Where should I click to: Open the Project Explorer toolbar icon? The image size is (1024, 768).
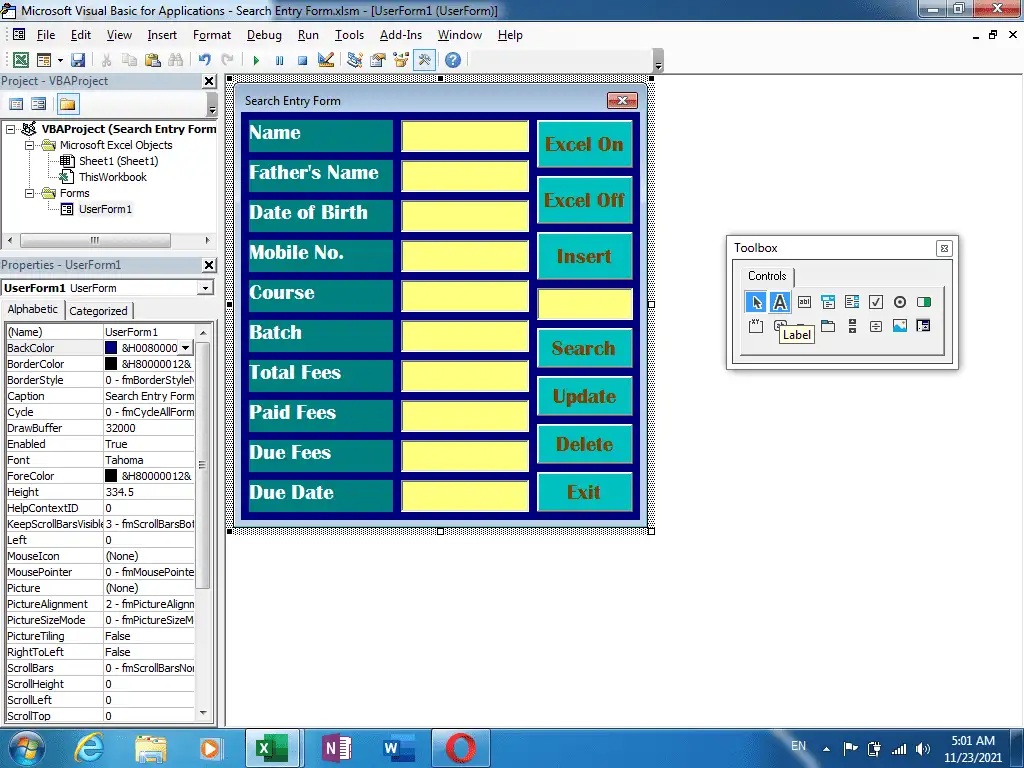tap(355, 60)
